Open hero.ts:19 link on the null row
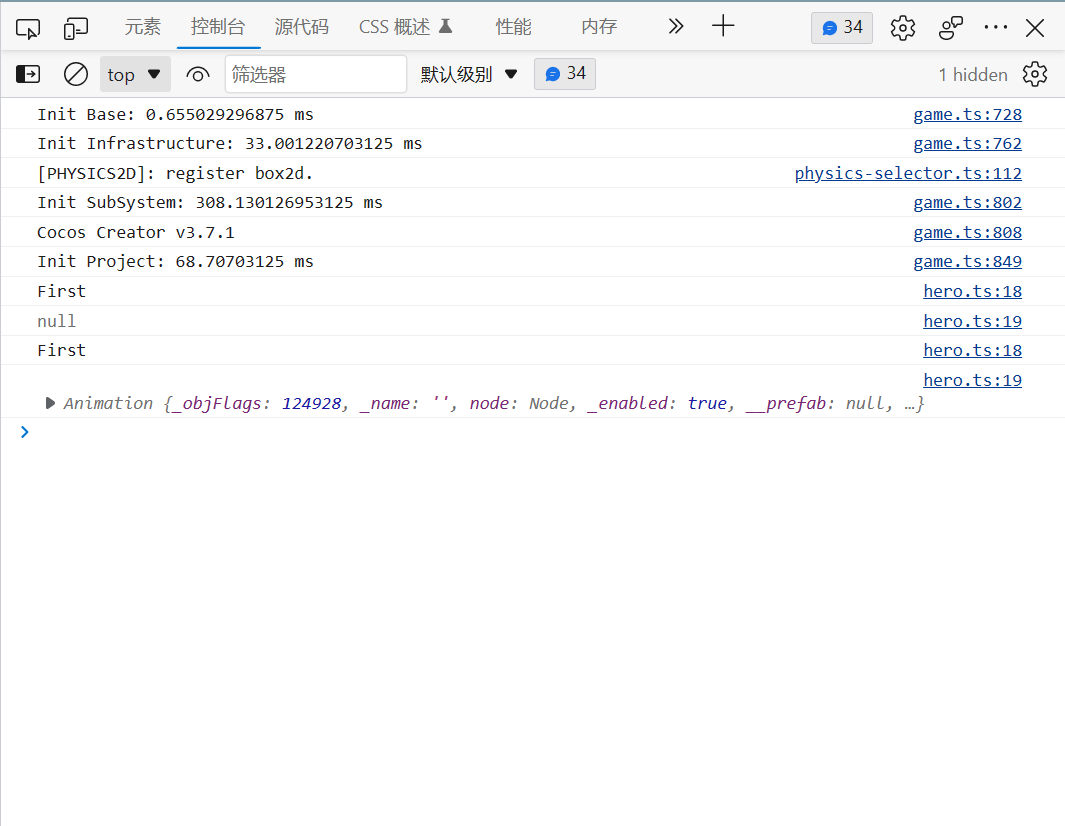This screenshot has height=826, width=1065. pyautogui.click(x=972, y=321)
